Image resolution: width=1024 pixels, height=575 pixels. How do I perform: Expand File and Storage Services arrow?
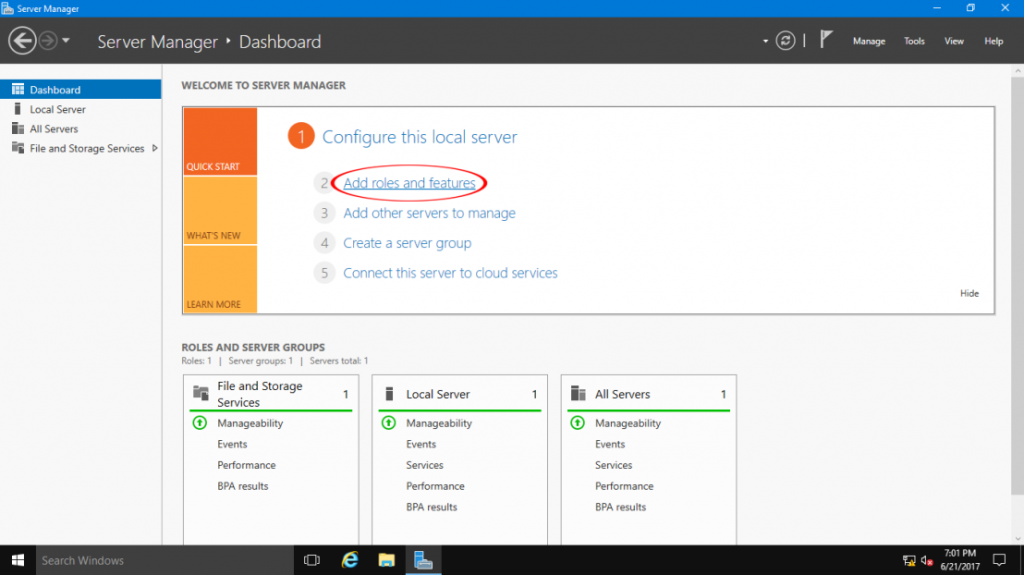(155, 148)
